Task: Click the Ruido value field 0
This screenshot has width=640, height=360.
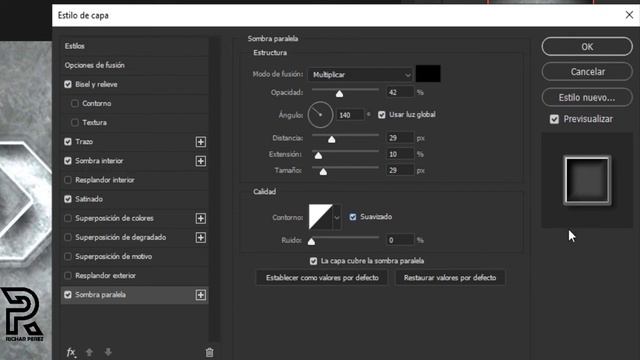Action: tap(399, 240)
